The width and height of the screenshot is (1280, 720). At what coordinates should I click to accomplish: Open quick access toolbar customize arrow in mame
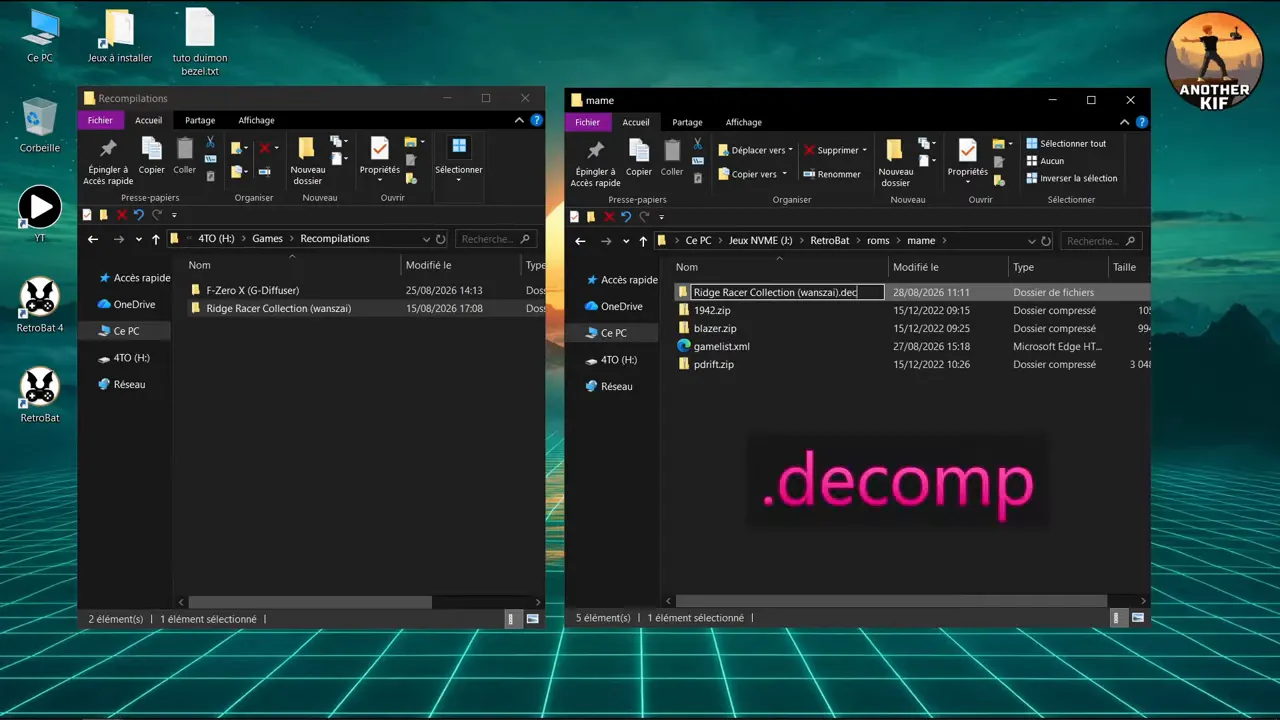(x=661, y=216)
